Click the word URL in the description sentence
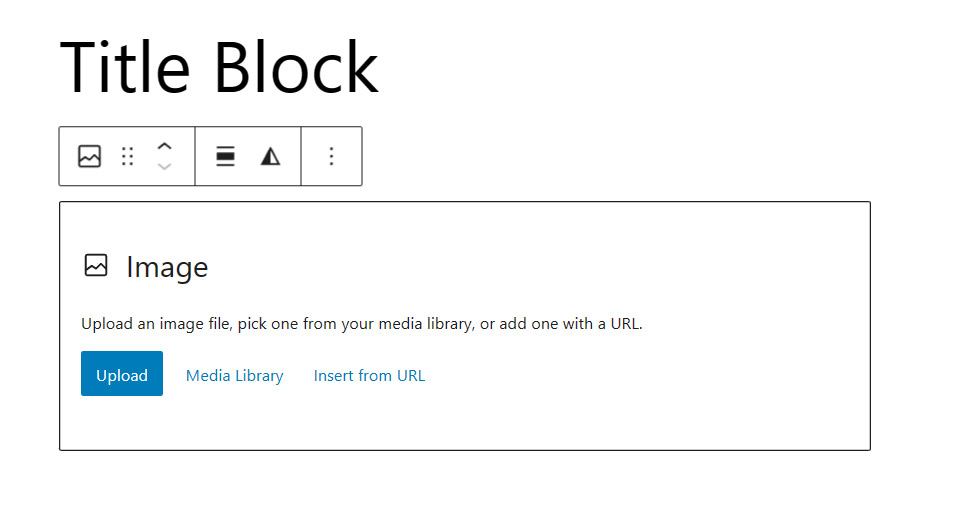Screen dimensions: 963x520 tap(626, 324)
